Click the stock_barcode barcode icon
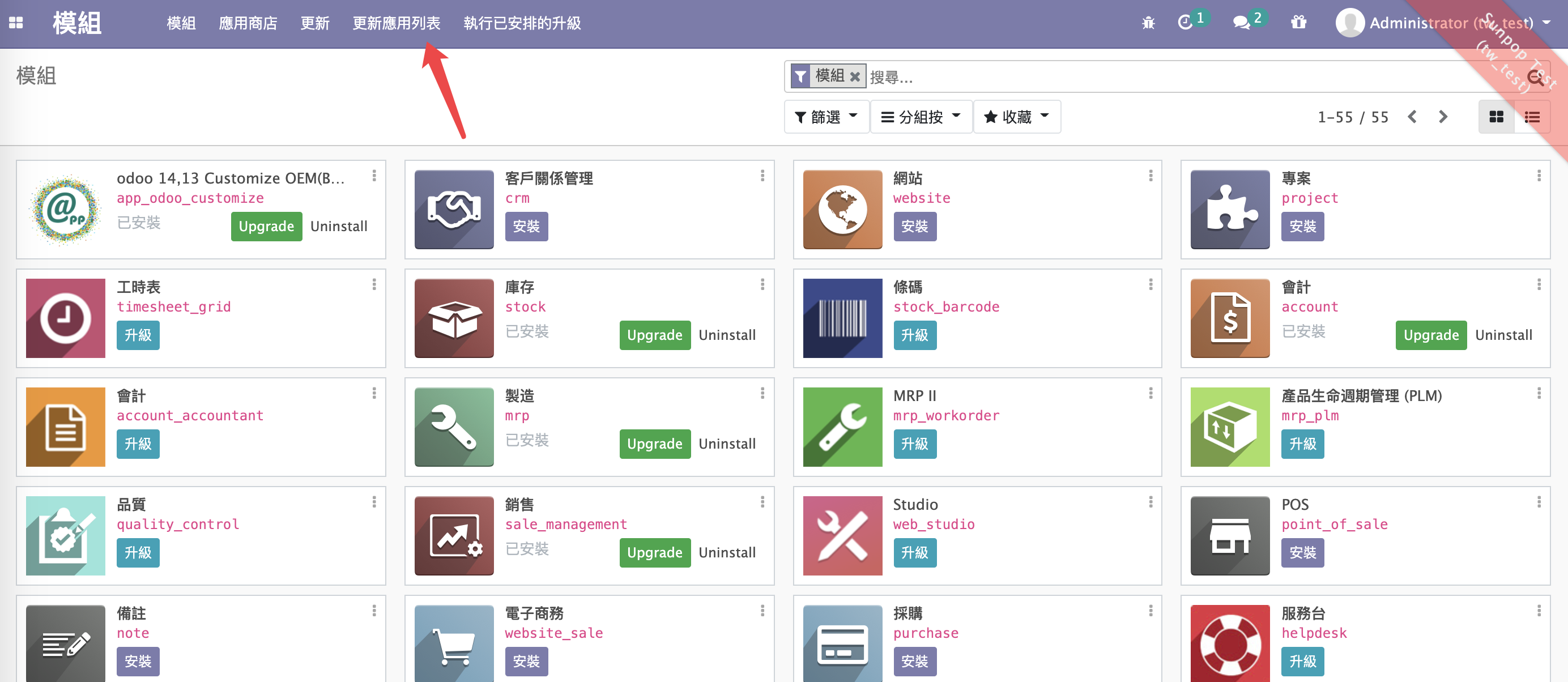The height and width of the screenshot is (682, 1568). [842, 317]
